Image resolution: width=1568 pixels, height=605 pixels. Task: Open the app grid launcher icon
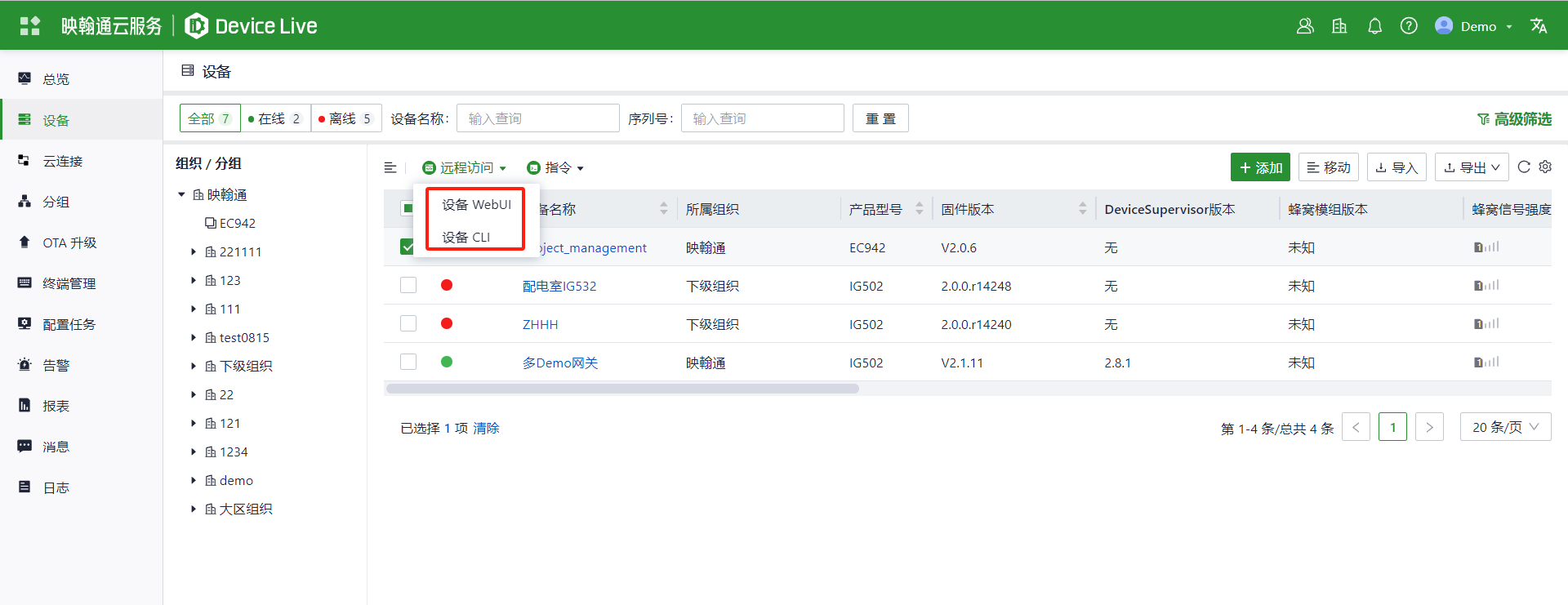click(29, 26)
